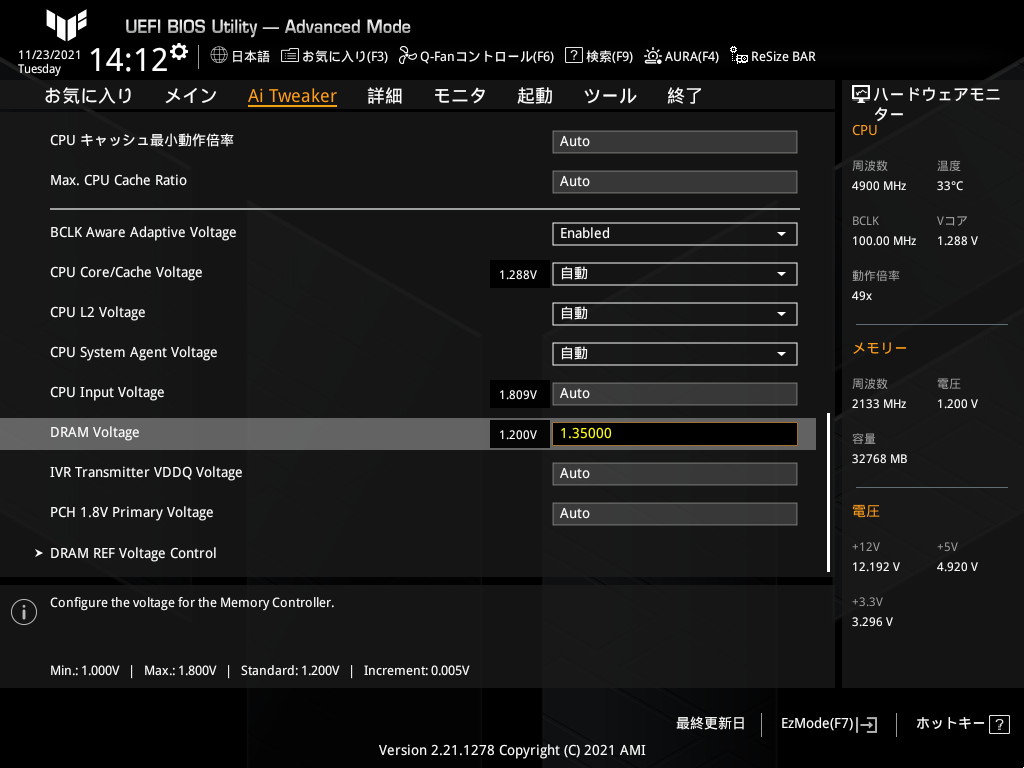This screenshot has width=1024, height=768.
Task: Click the 33°C temperature value
Action: pyautogui.click(x=950, y=186)
